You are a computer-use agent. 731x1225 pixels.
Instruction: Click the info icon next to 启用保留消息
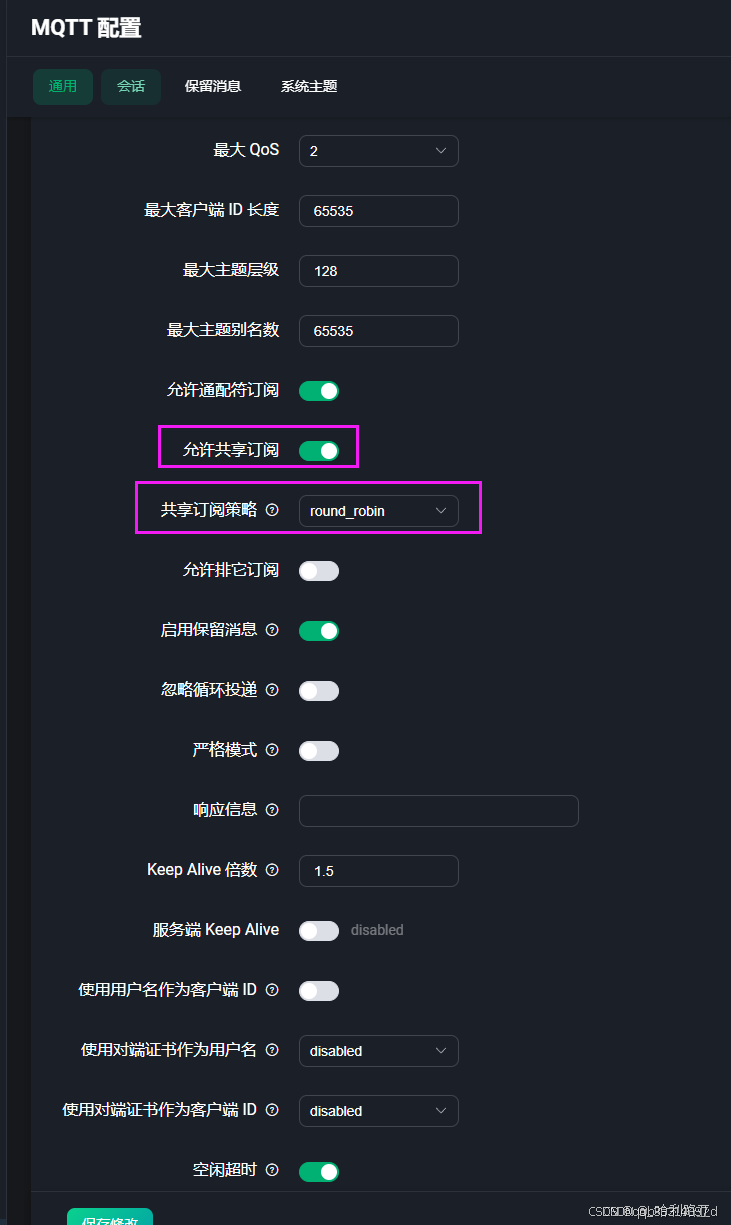coord(273,630)
